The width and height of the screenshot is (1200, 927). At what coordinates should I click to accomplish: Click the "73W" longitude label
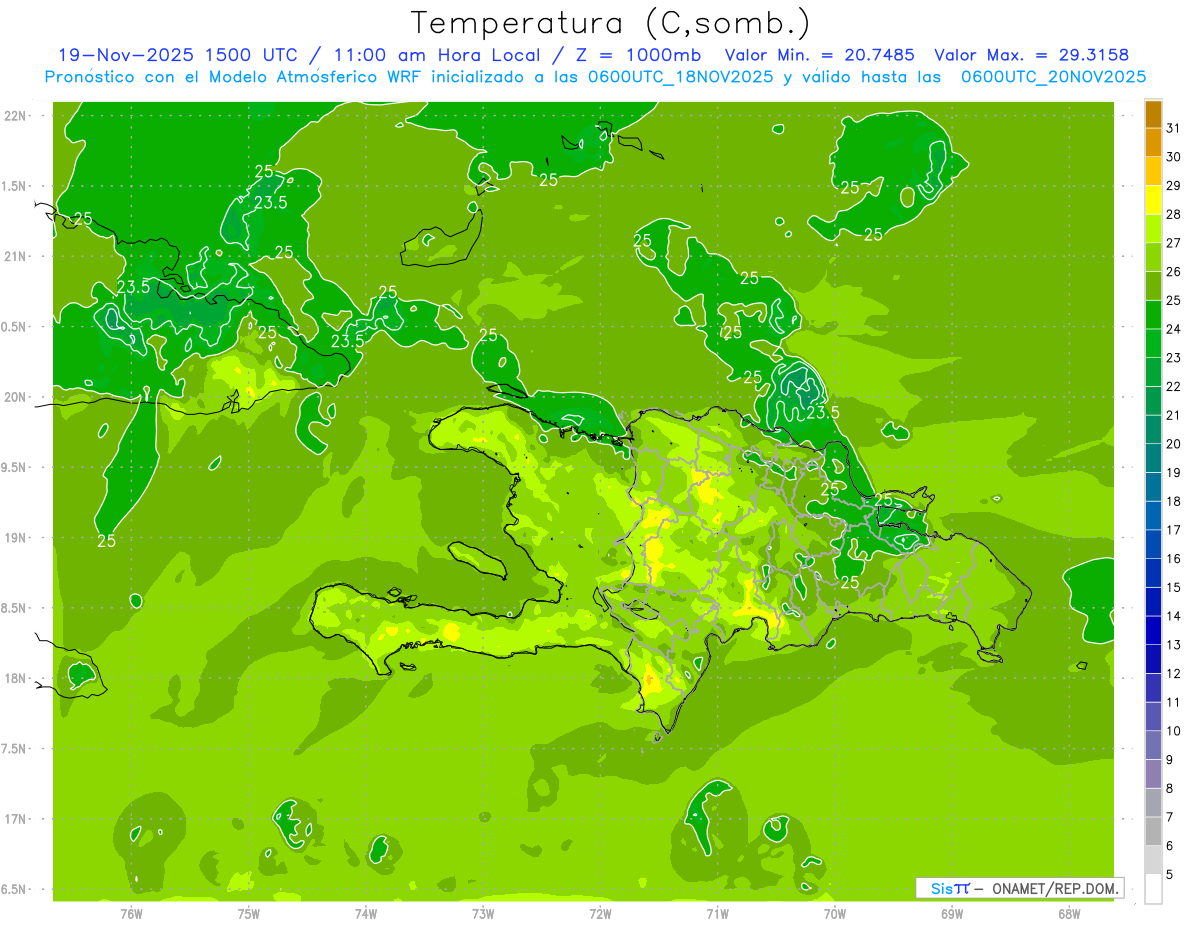[483, 914]
